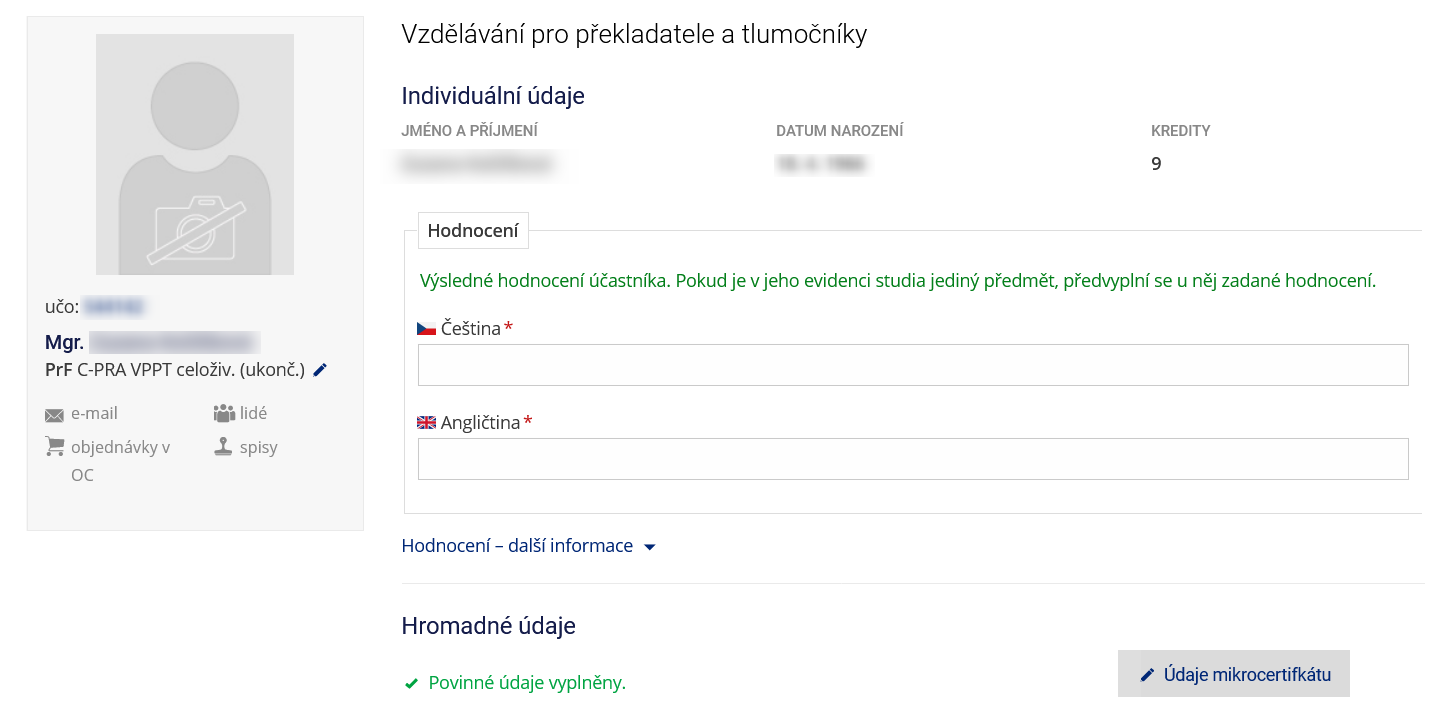This screenshot has height=728, width=1429.
Task: Open objednávky v OC link
Action: click(120, 461)
